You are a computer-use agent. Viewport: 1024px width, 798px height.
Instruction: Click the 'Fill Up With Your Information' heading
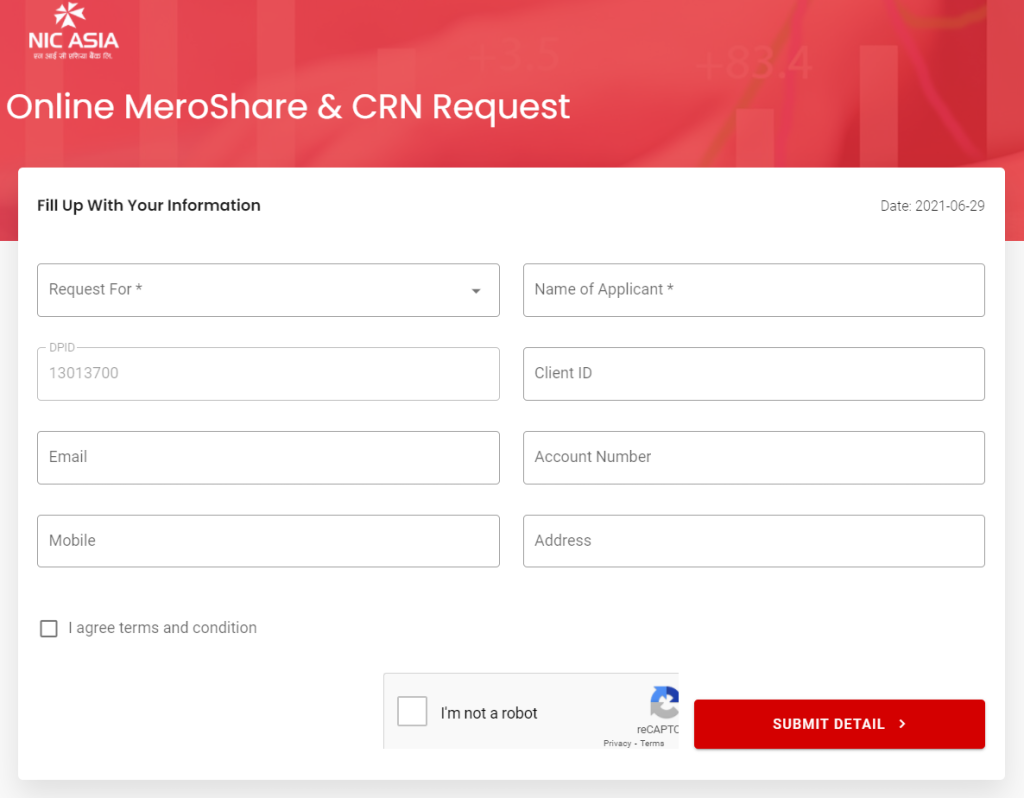coord(149,205)
